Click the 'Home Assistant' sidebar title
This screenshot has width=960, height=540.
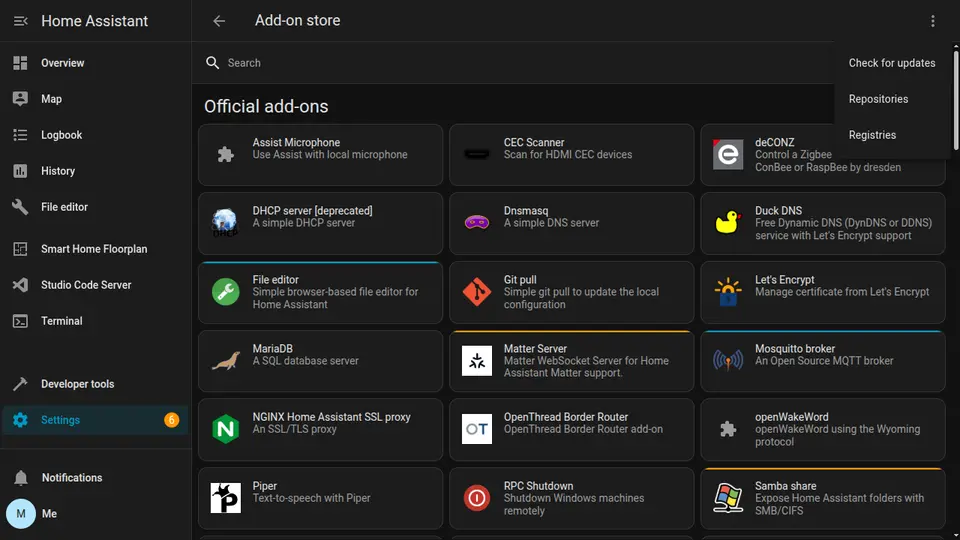[x=94, y=21]
